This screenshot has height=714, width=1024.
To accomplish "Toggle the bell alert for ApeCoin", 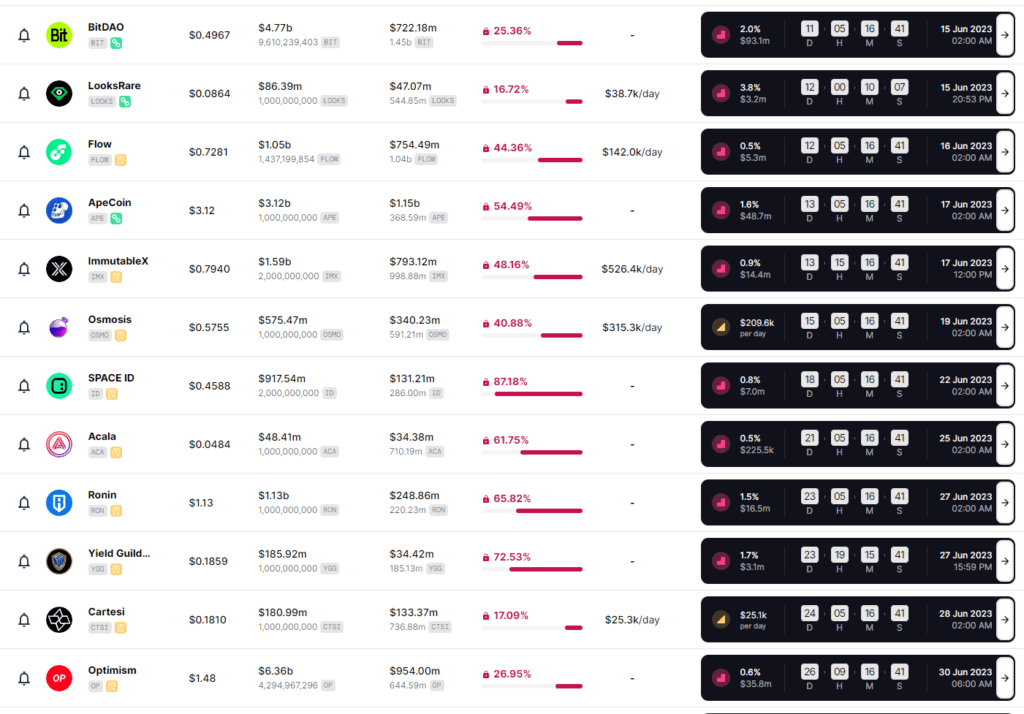I will (x=24, y=211).
